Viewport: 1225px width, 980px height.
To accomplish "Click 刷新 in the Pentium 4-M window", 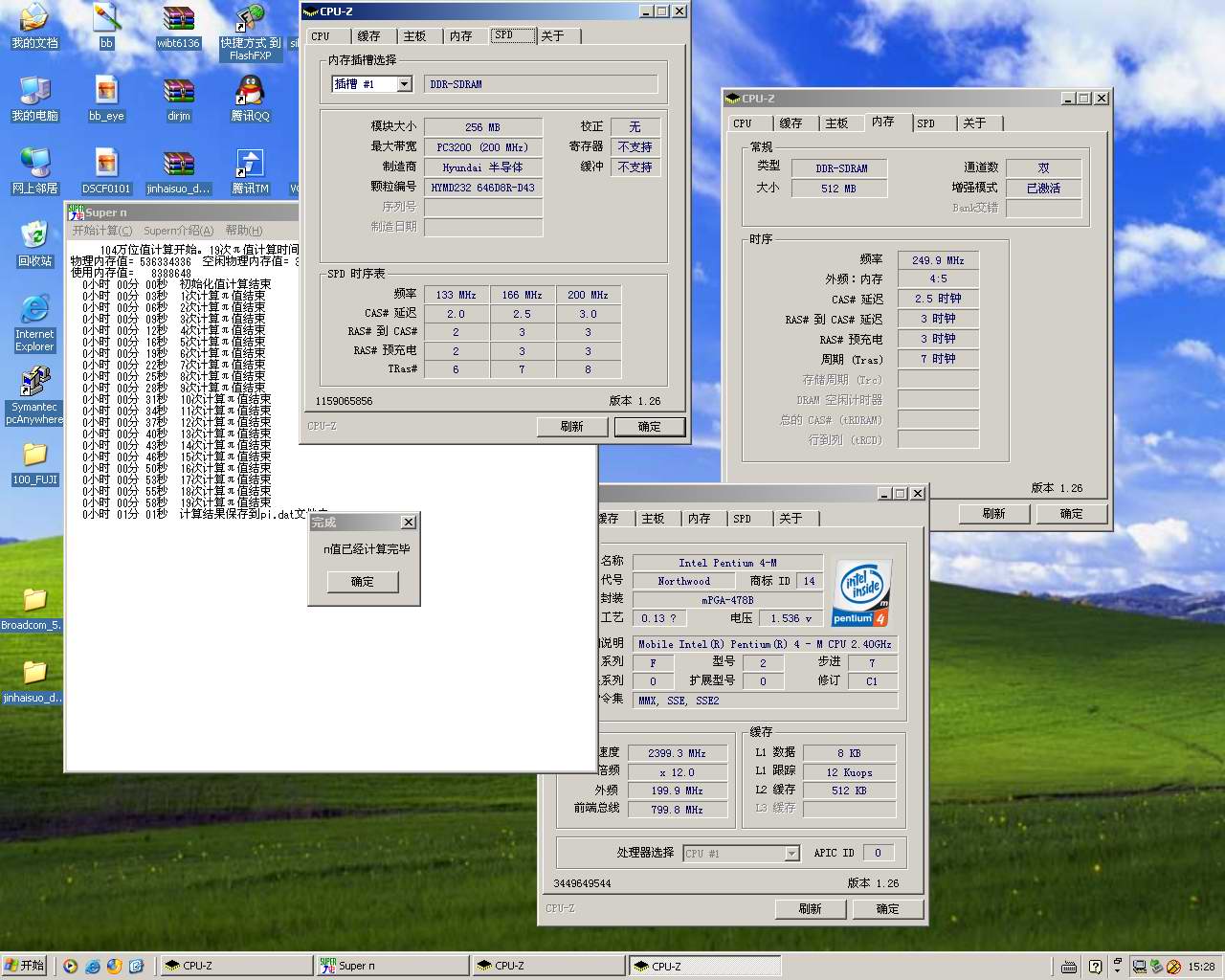I will pyautogui.click(x=811, y=909).
